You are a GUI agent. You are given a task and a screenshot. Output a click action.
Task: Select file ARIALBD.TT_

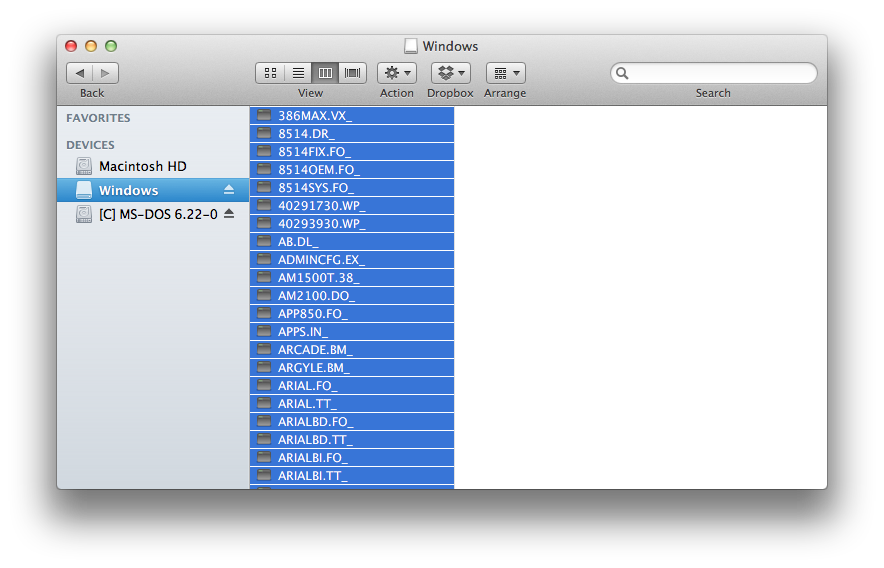pyautogui.click(x=352, y=440)
